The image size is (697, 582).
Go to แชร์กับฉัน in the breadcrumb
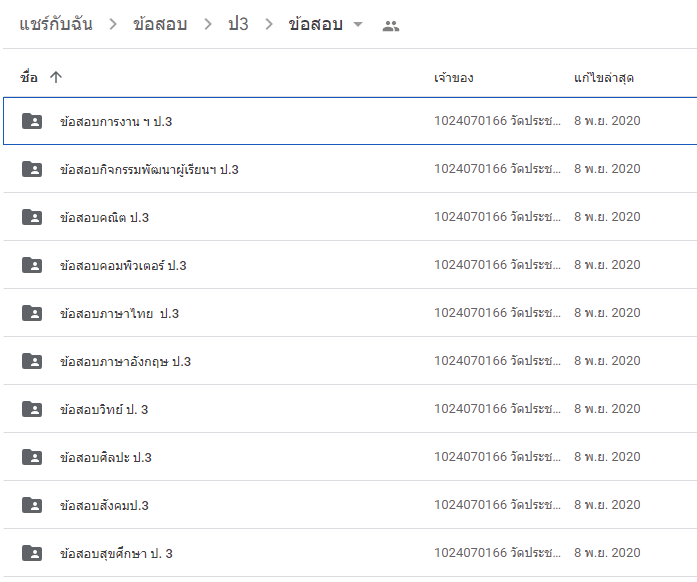point(56,24)
